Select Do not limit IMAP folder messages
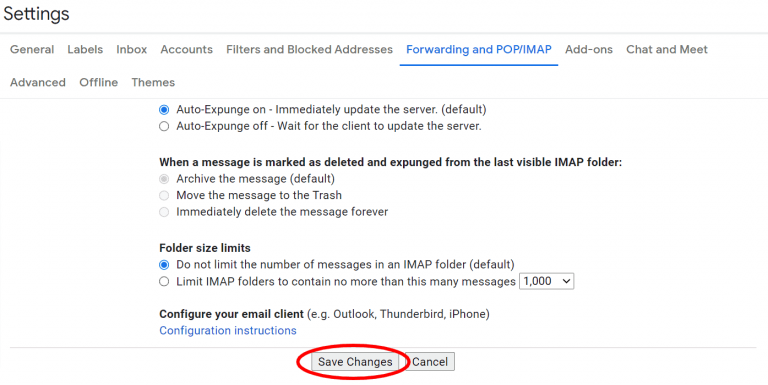The height and width of the screenshot is (385, 768). click(164, 265)
